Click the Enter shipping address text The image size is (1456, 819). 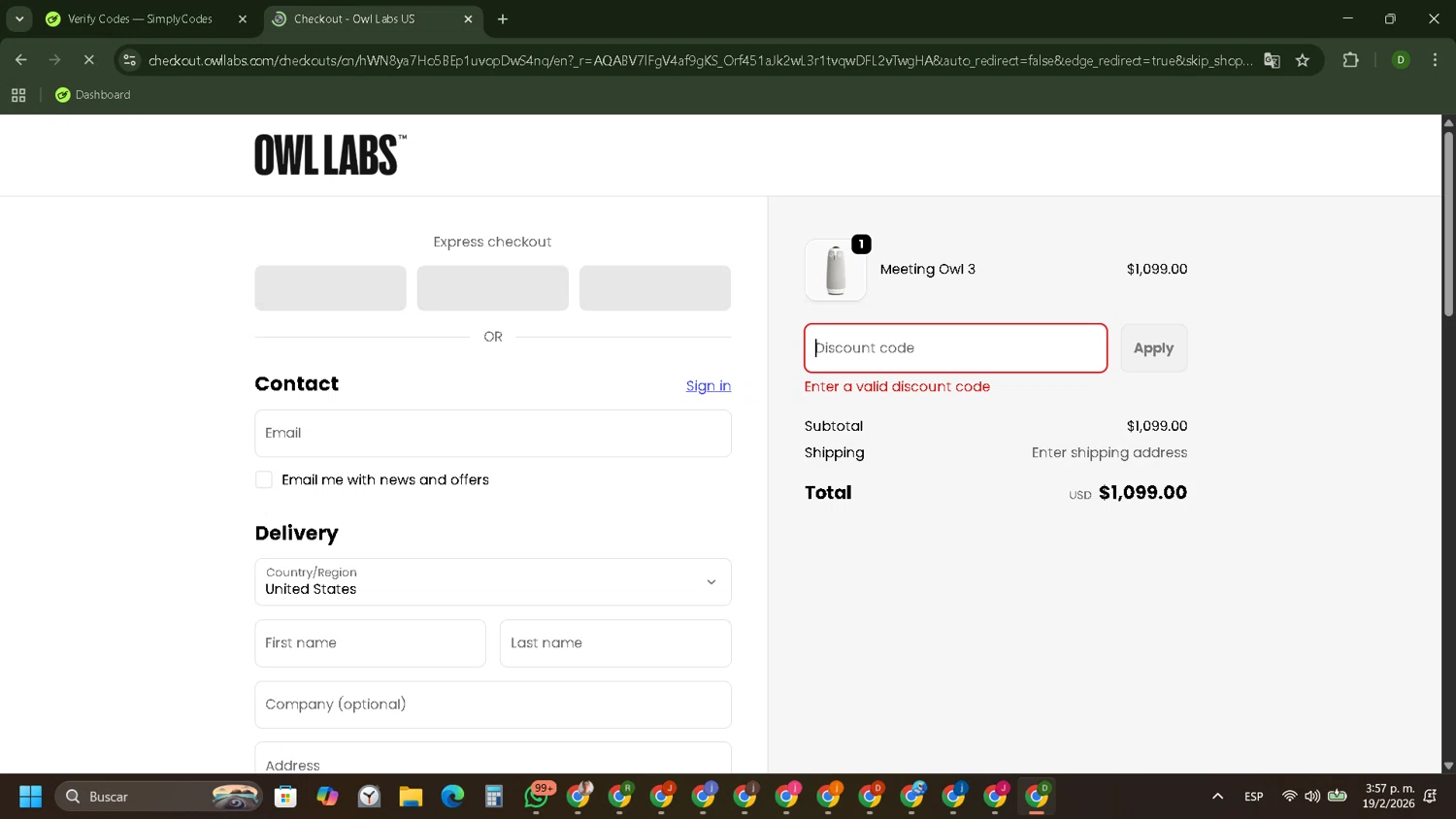pyautogui.click(x=1109, y=453)
